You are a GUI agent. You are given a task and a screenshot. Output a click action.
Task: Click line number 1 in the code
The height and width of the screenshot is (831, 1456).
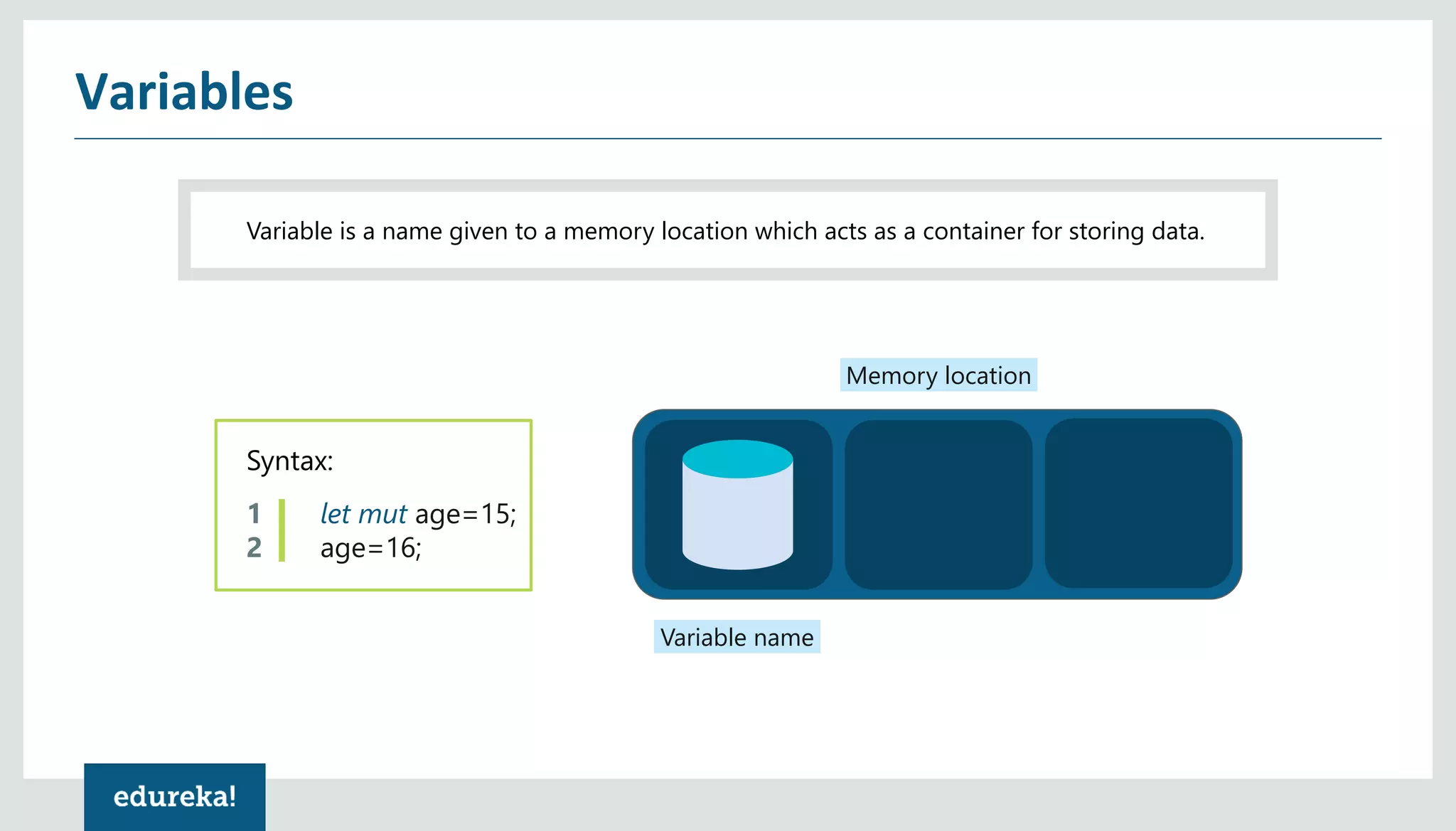(254, 513)
